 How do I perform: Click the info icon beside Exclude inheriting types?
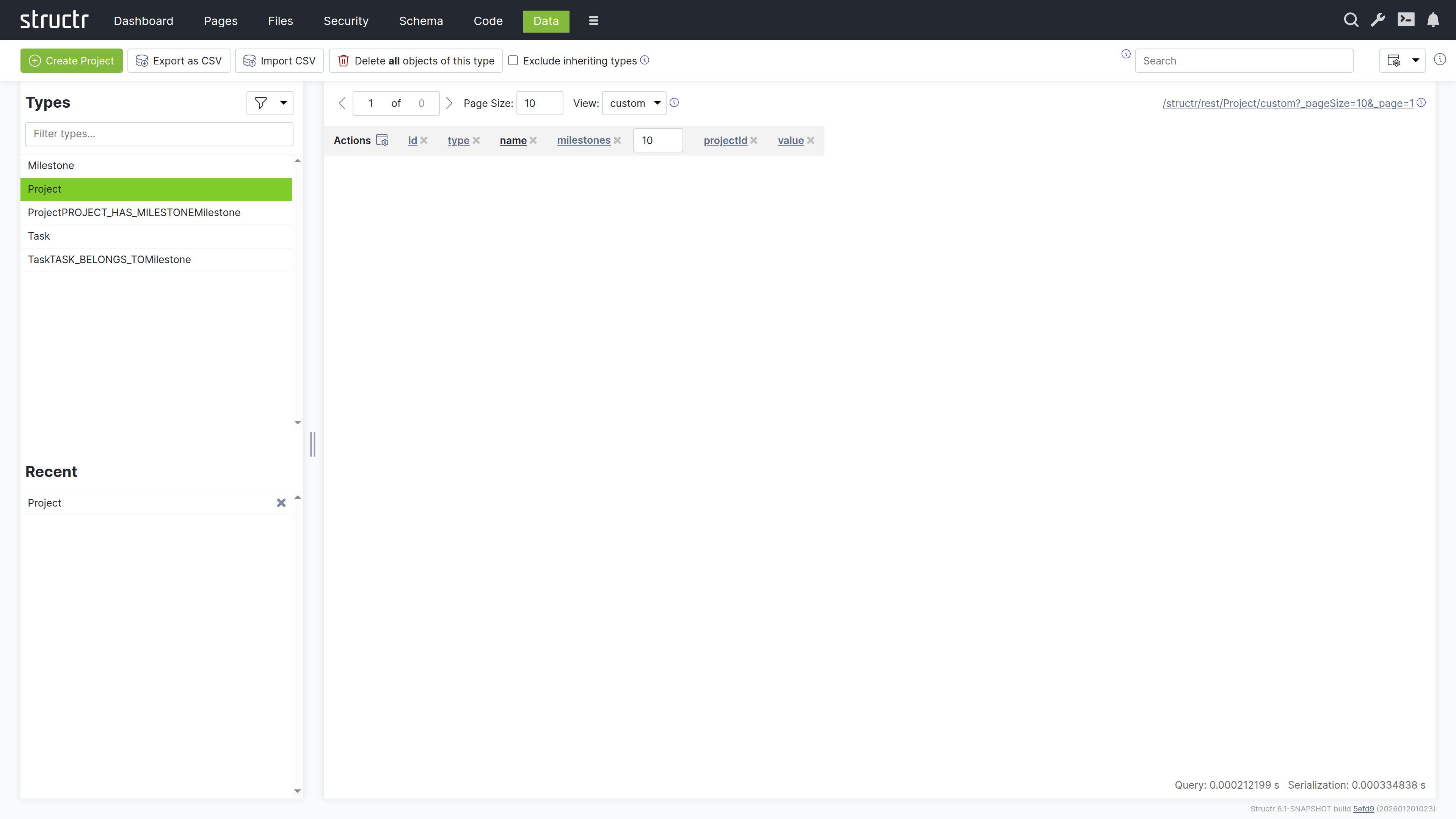645,60
